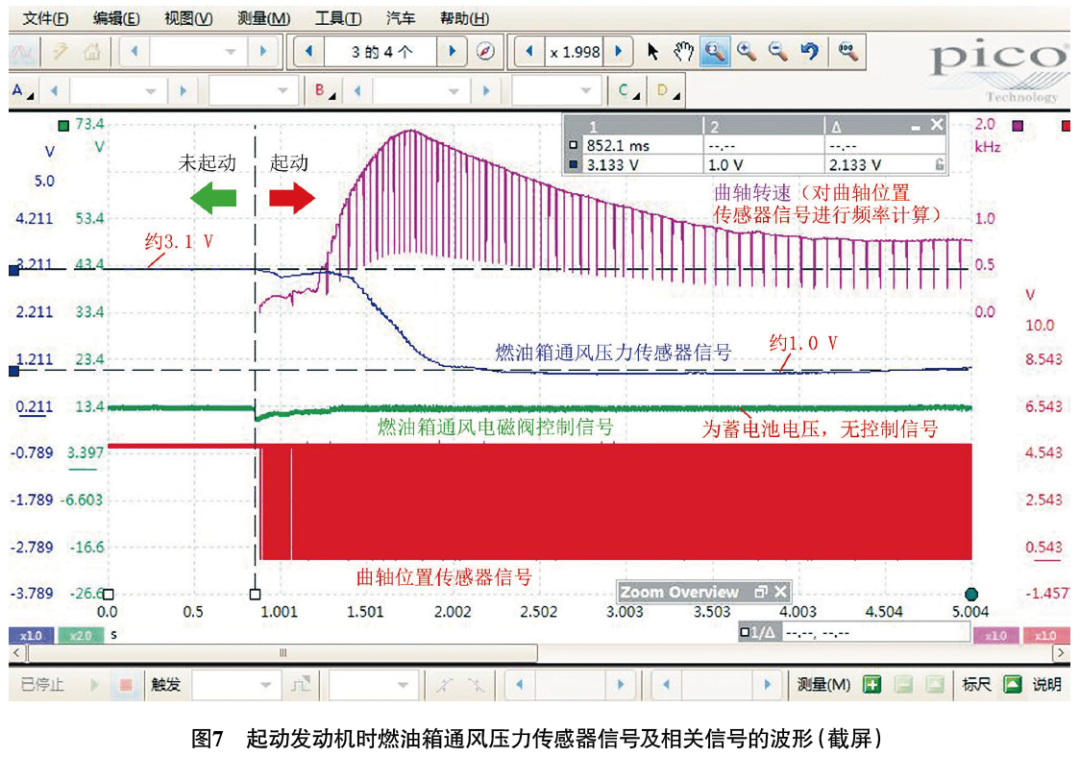Click channel B green x2.0 zoom button
1080x757 pixels.
point(81,635)
